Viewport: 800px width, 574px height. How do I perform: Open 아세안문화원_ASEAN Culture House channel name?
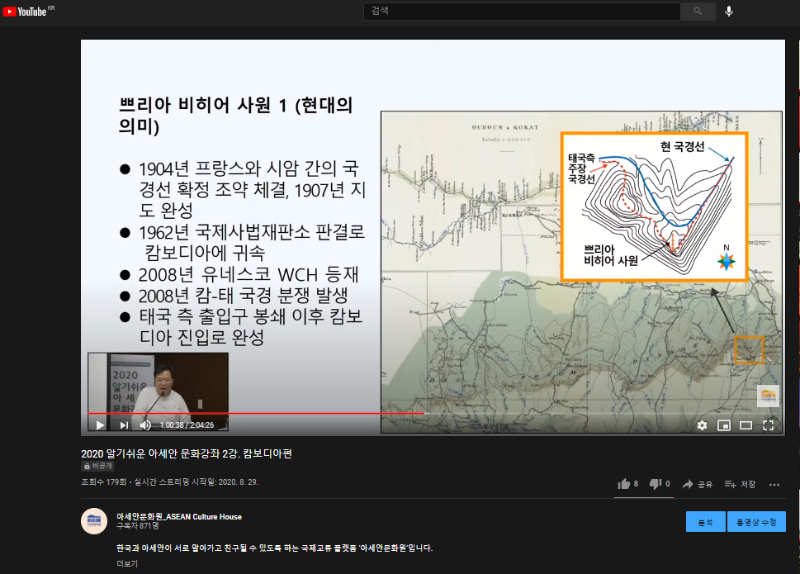[179, 516]
